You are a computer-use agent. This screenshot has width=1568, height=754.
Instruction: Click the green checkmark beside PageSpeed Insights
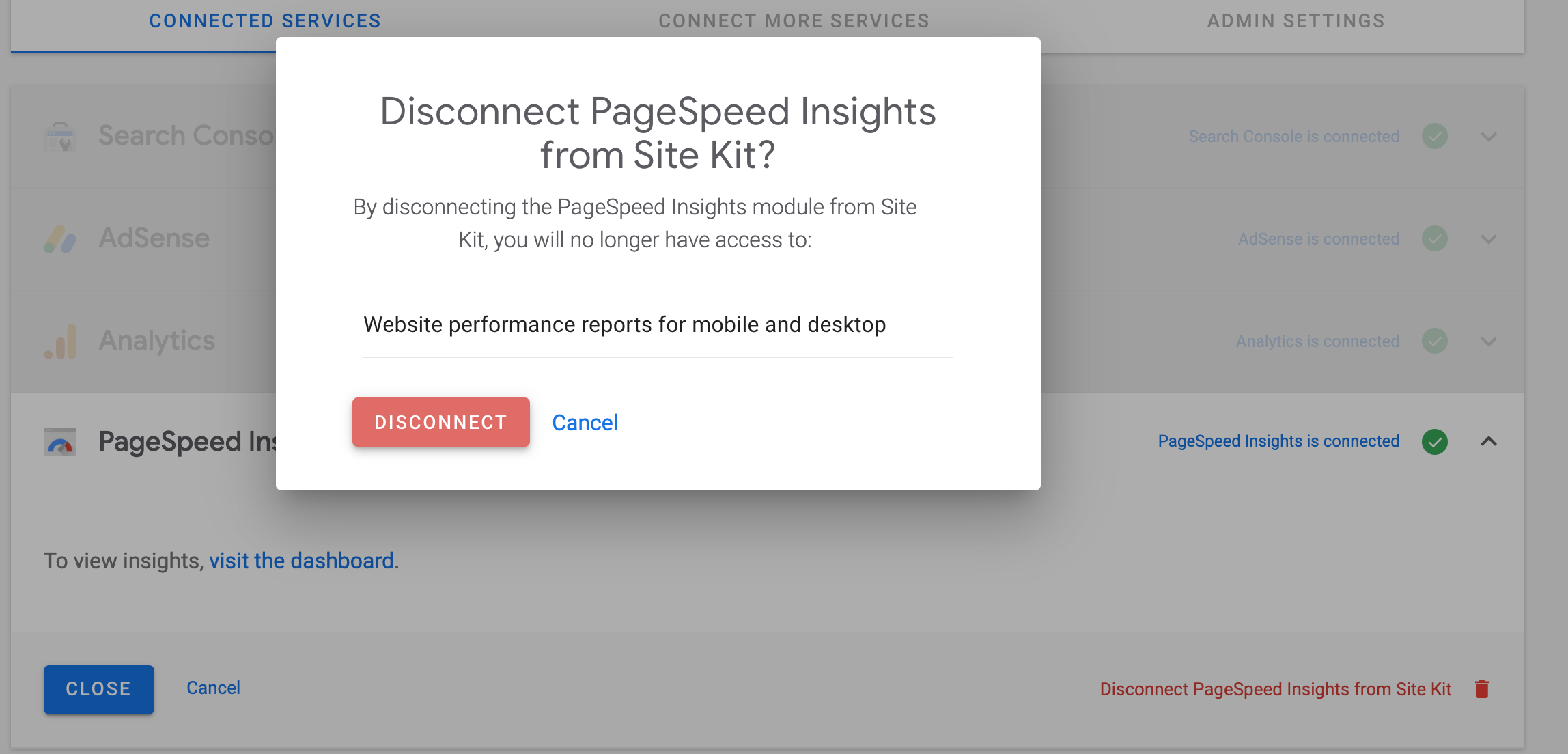click(1436, 442)
